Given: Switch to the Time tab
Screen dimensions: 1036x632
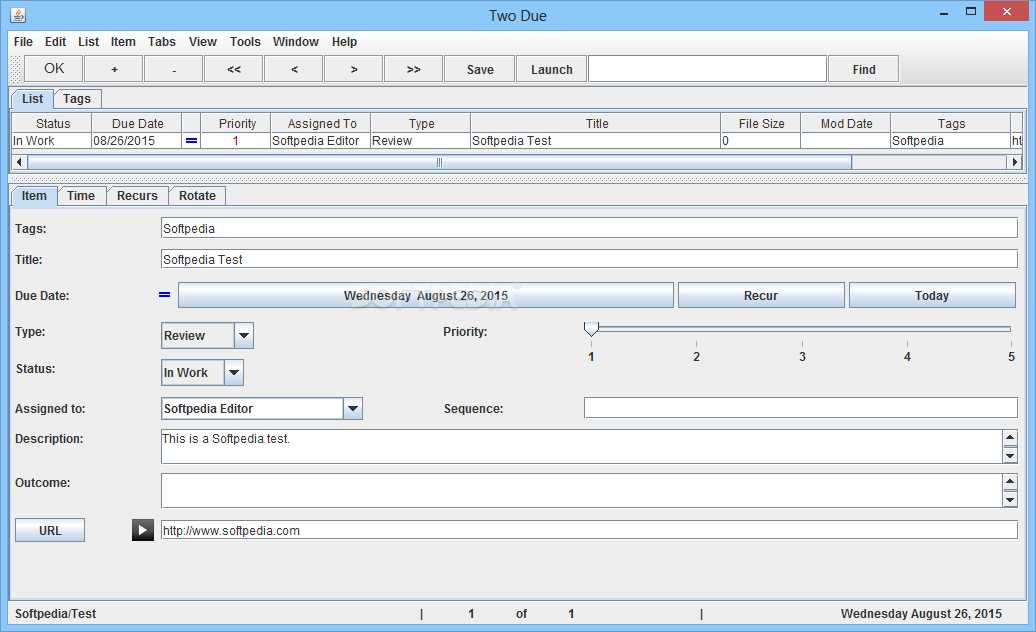Looking at the screenshot, I should 81,196.
